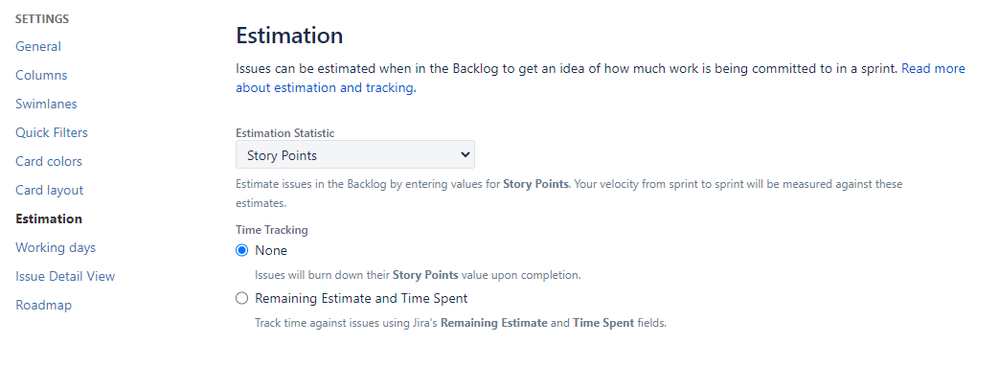Click the Story Points dropdown chevron
Screen dimensions: 999x369
tap(464, 155)
